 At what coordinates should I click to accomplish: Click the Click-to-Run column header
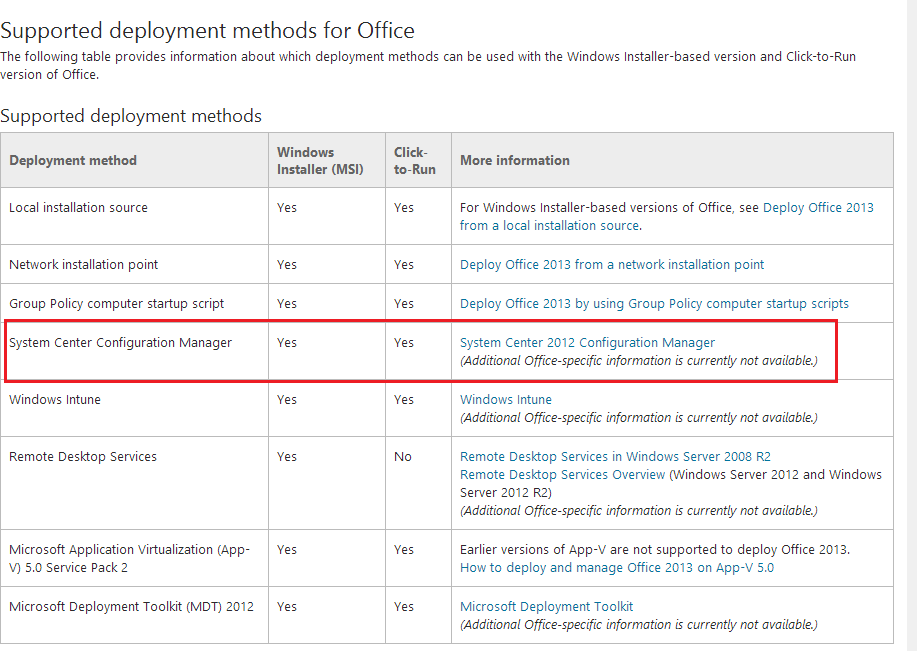tap(414, 161)
